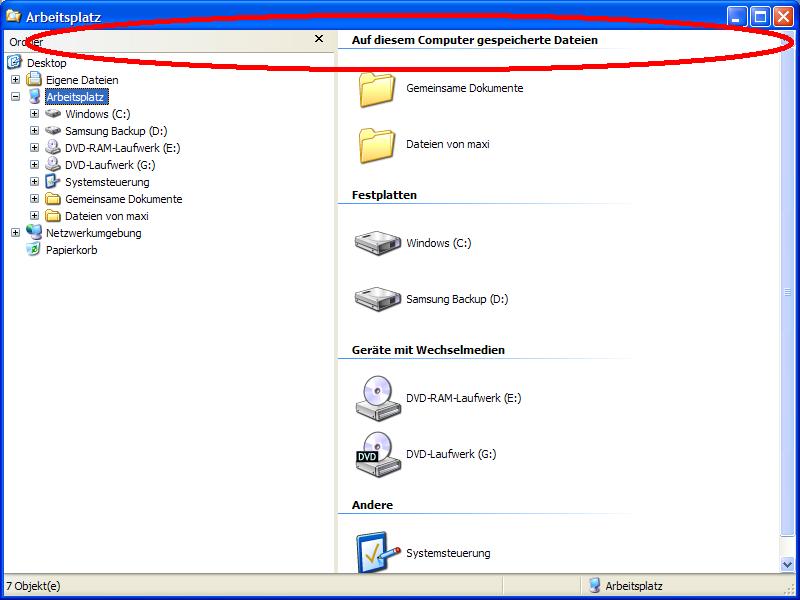Click Systemsteuerung label in right pane

click(x=448, y=553)
